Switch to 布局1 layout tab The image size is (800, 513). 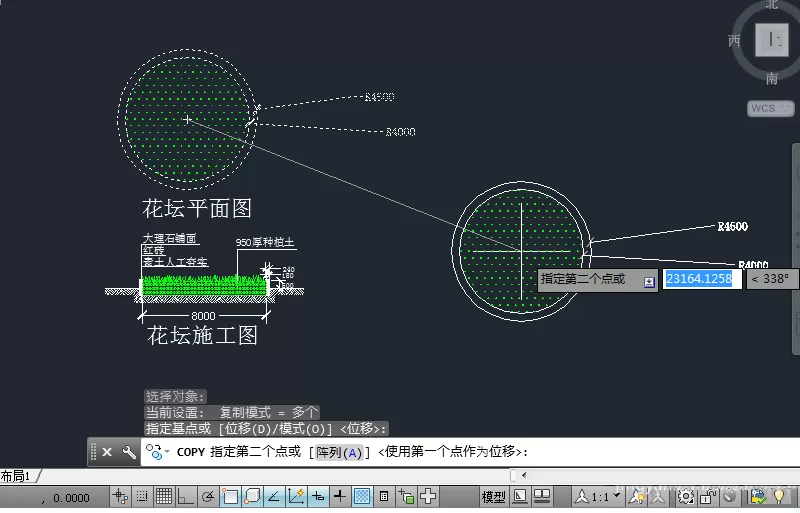pyautogui.click(x=16, y=476)
